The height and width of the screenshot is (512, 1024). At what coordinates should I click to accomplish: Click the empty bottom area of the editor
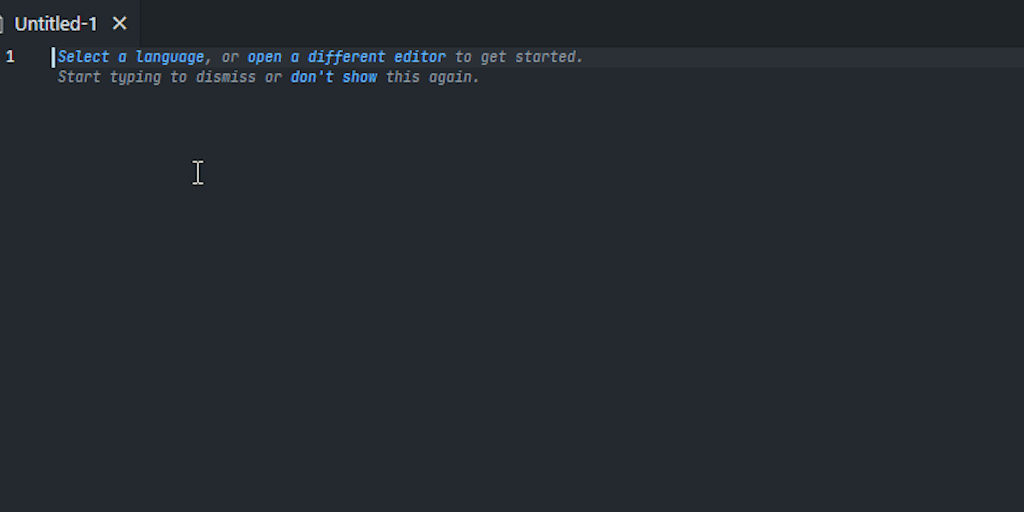[x=500, y=470]
